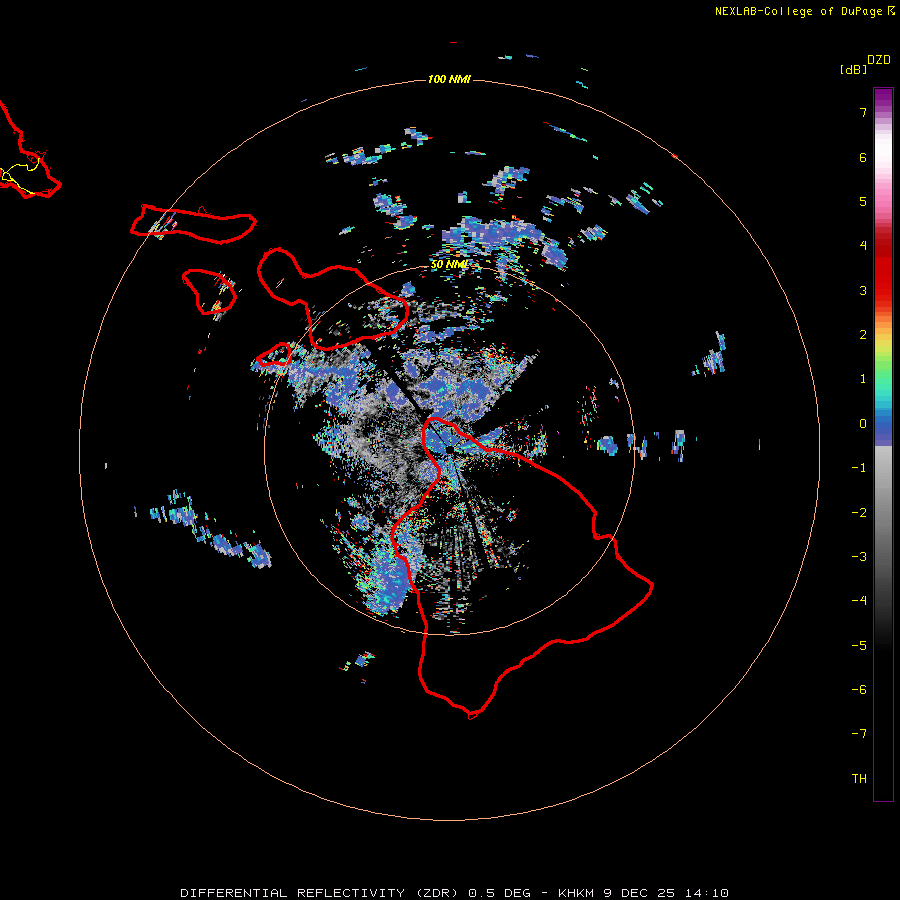Click the 1 value on the color scale
Viewport: 900px width, 900px height.
tap(863, 379)
